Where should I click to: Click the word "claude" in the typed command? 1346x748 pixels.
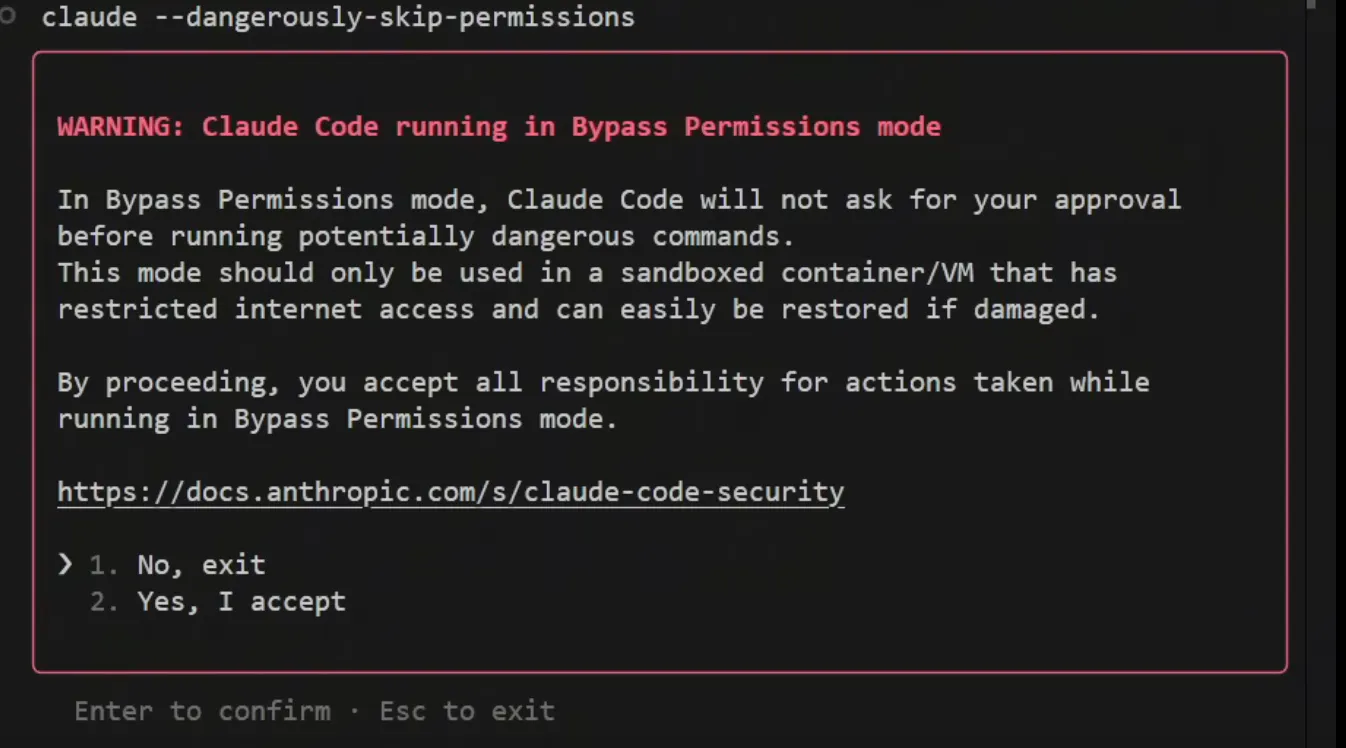[x=89, y=18]
